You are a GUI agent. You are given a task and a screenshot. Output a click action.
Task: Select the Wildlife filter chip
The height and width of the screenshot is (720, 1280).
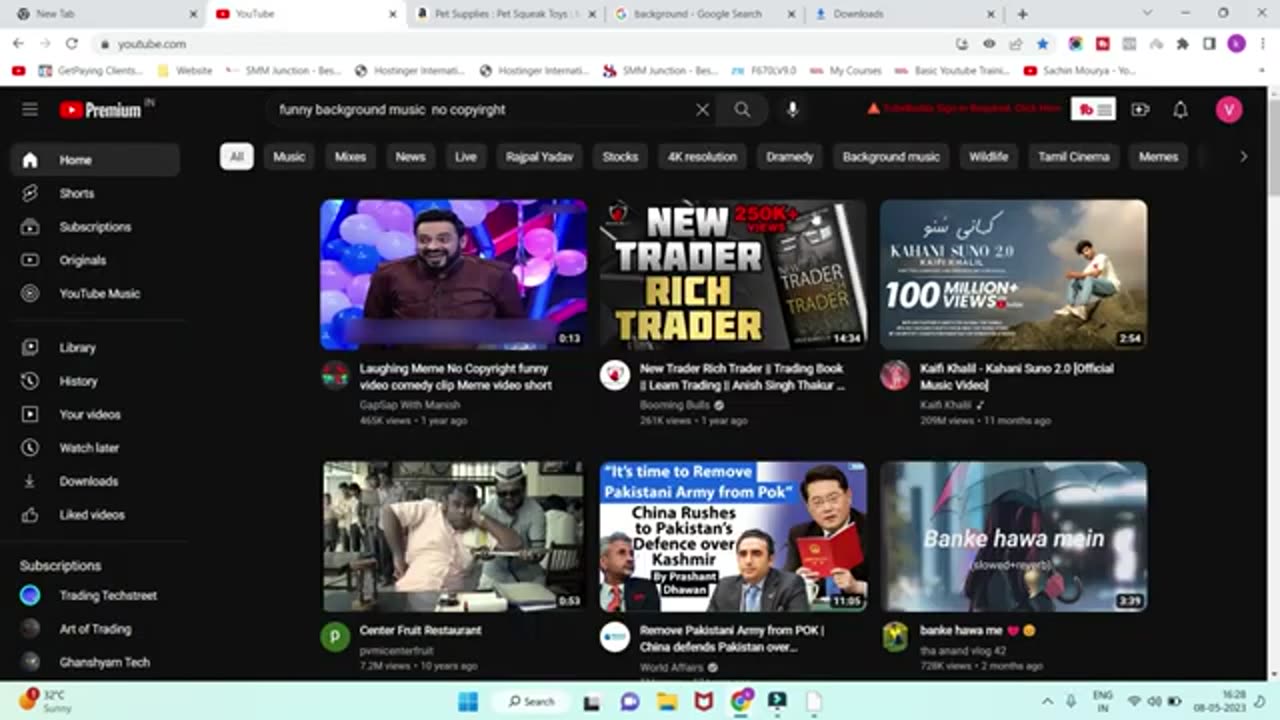(x=988, y=157)
